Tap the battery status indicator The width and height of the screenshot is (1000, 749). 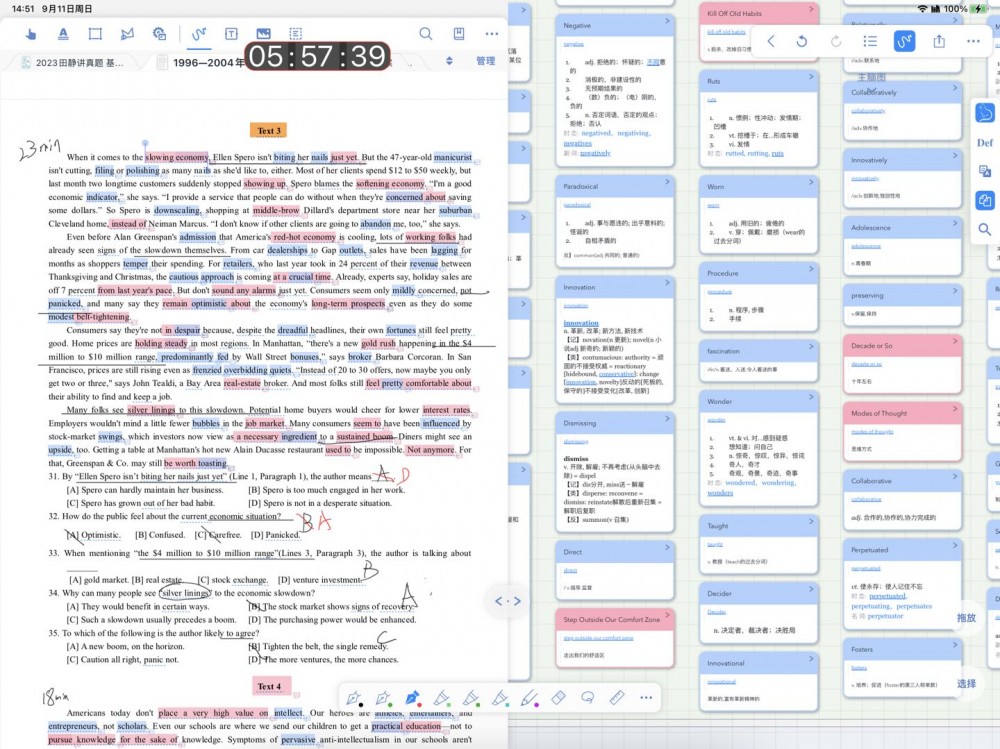978,9
